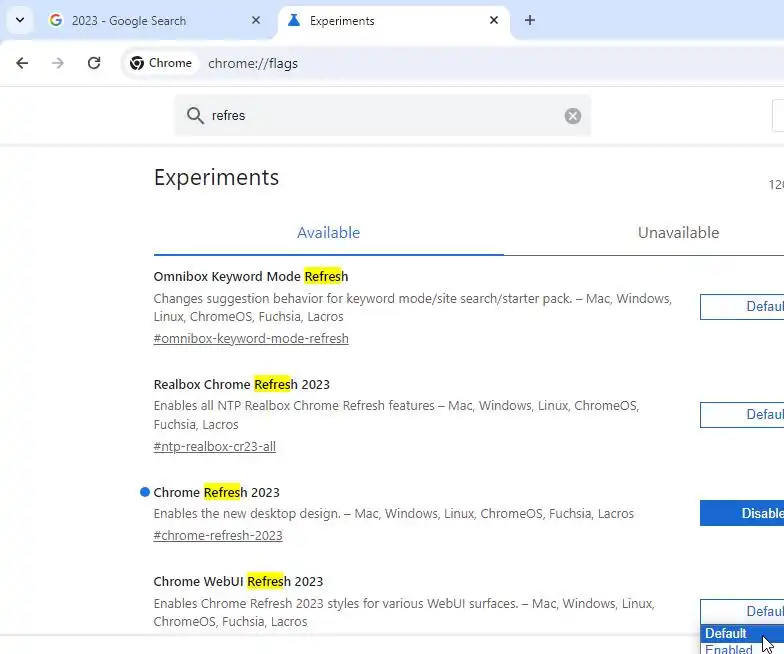Click the blue modified-flag dot indicator
Image resolution: width=784 pixels, height=654 pixels.
point(145,492)
